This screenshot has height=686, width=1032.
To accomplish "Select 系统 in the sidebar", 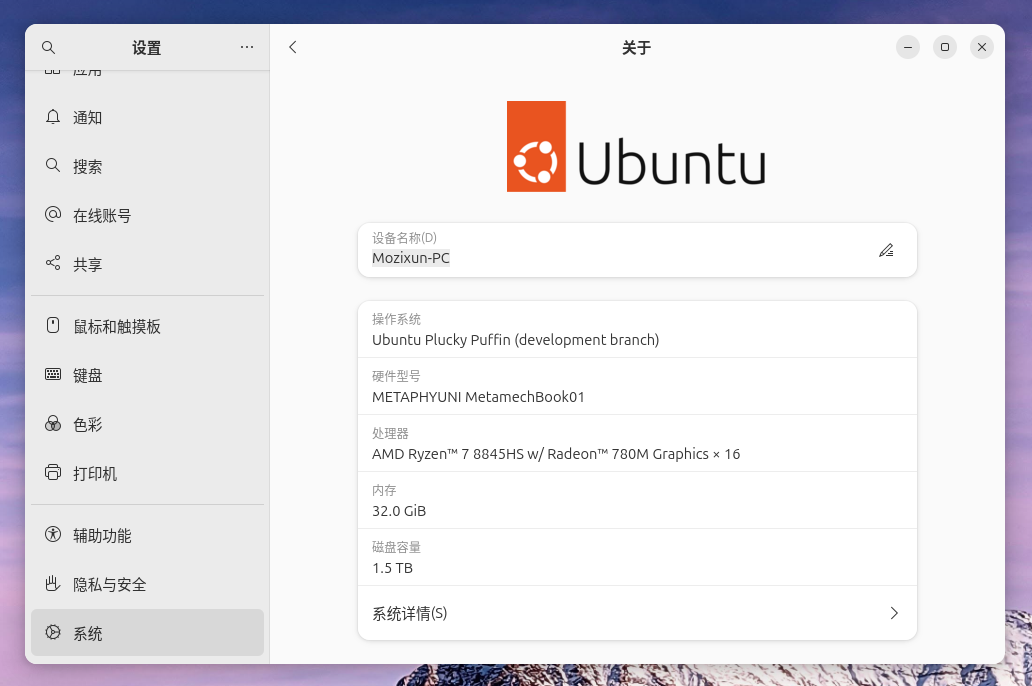I will click(147, 633).
